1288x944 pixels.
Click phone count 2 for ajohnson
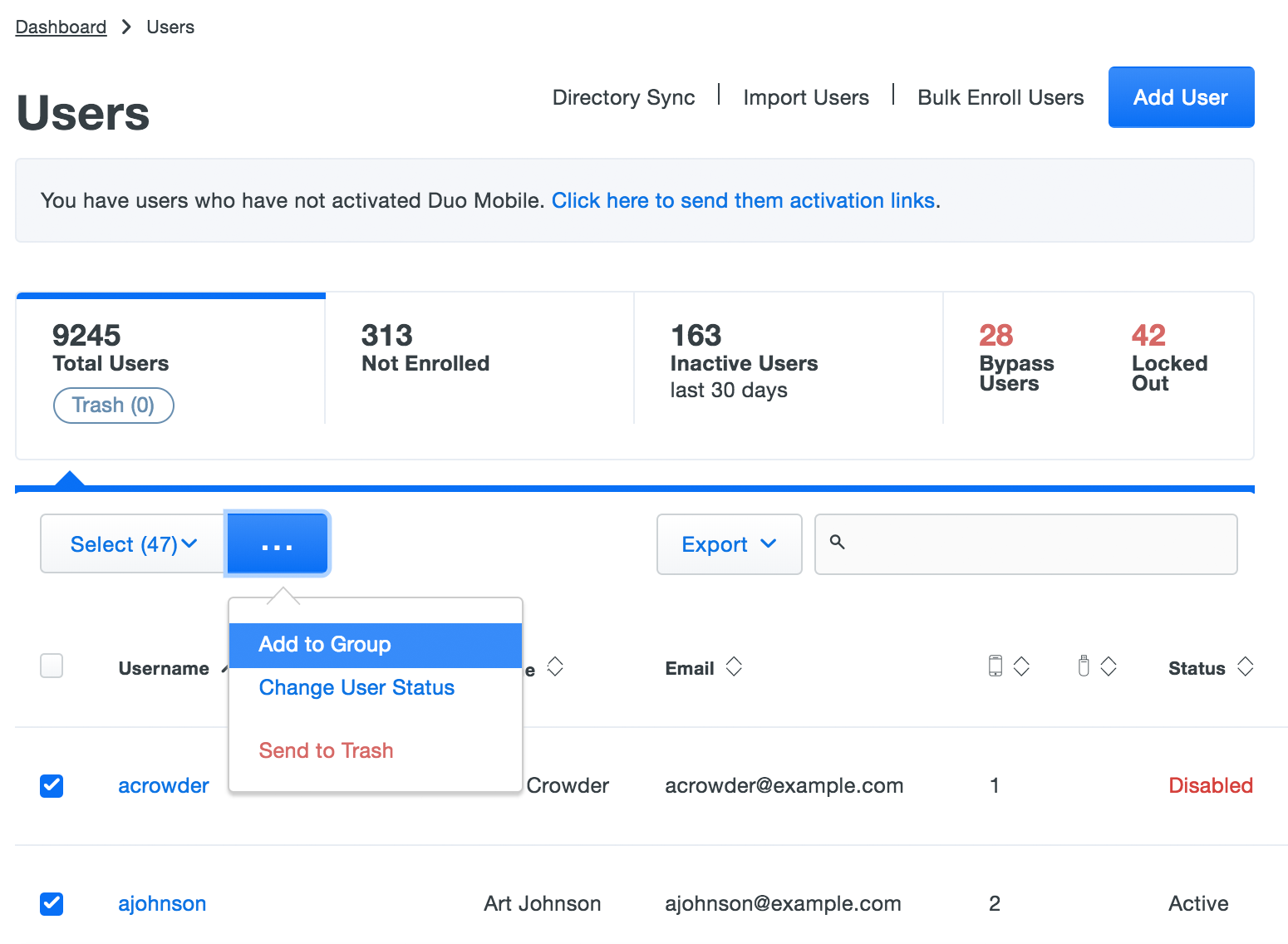pos(995,904)
